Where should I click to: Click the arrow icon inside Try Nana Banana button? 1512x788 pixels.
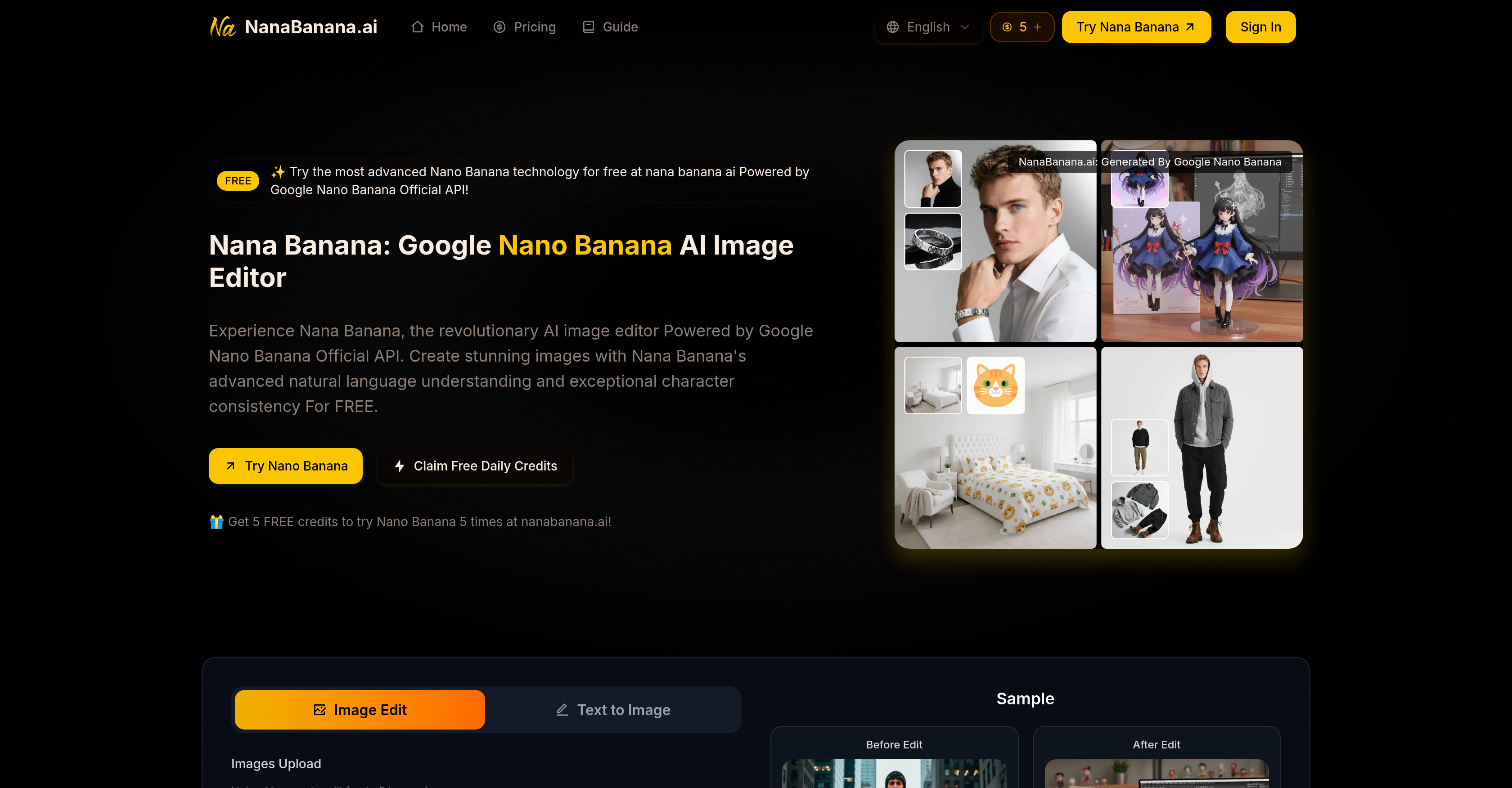[1190, 27]
